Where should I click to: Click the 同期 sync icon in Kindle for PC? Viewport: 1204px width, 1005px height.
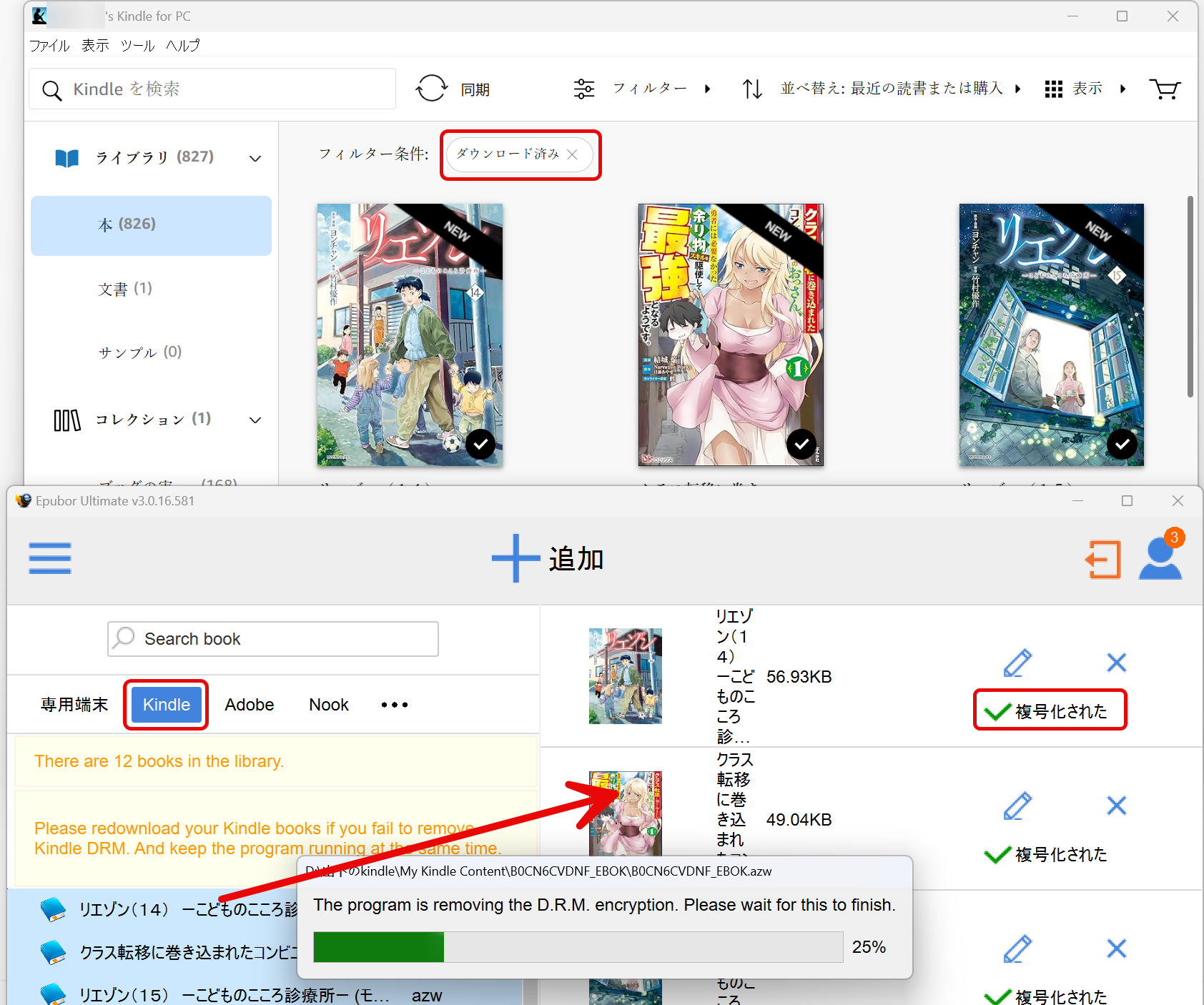(x=432, y=88)
